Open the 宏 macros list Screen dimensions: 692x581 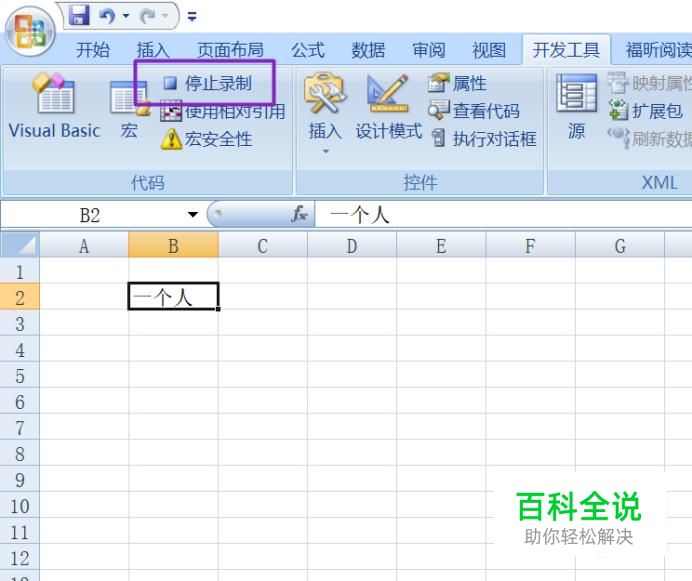[129, 109]
